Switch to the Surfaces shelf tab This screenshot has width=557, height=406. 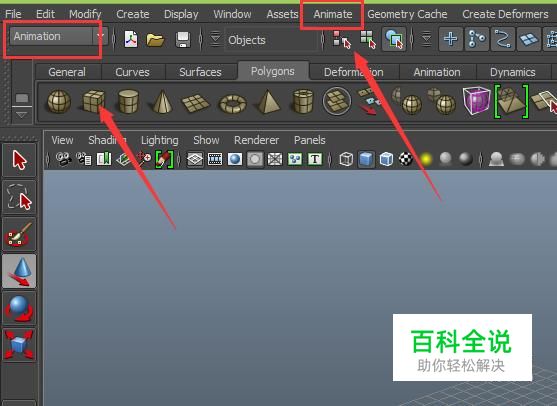[x=200, y=72]
